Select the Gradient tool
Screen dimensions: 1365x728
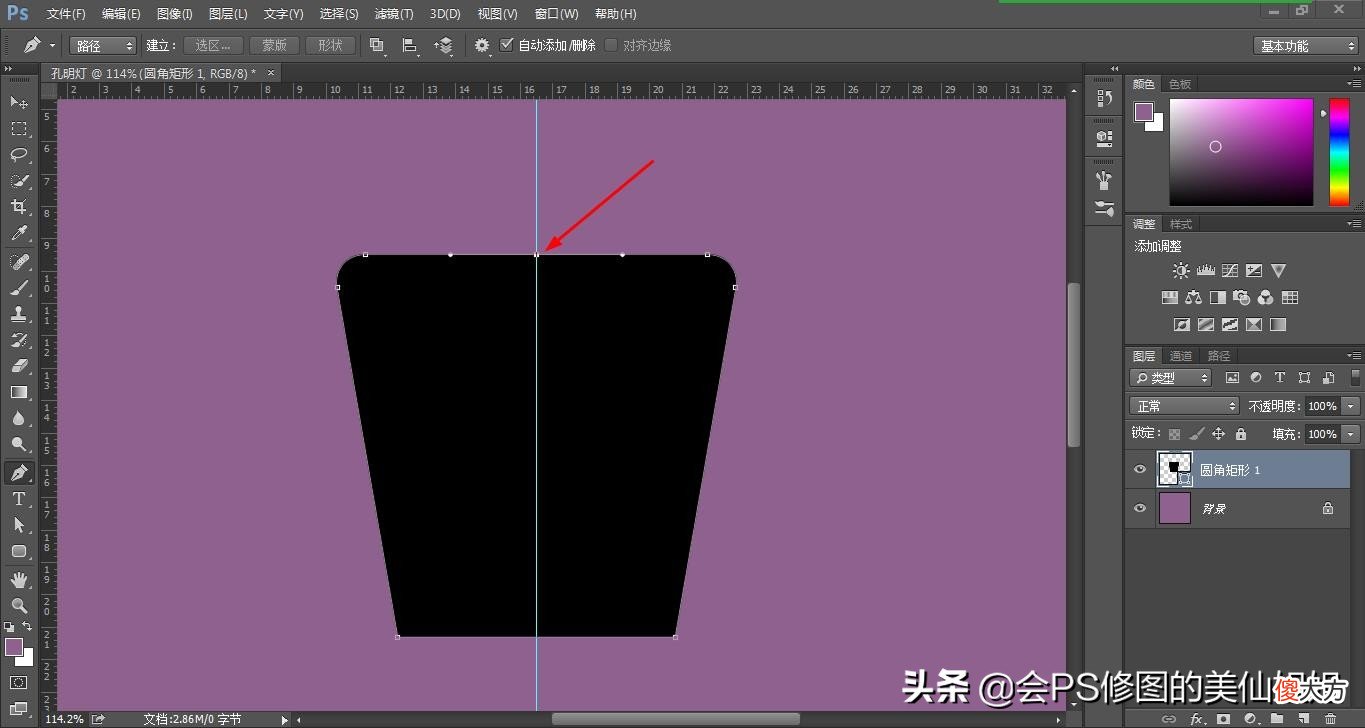pos(19,392)
